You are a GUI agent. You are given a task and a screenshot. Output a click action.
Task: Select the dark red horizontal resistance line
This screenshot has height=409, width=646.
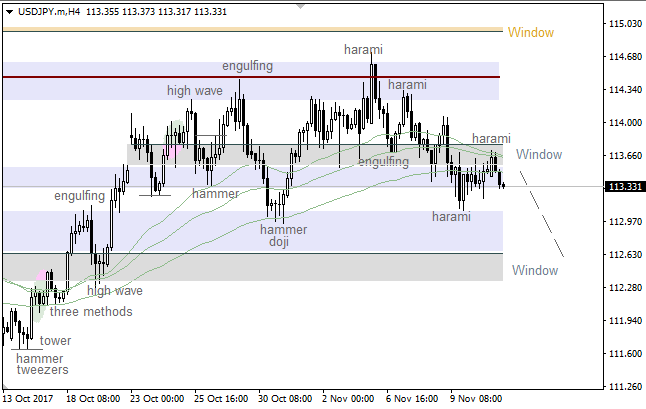pos(250,77)
